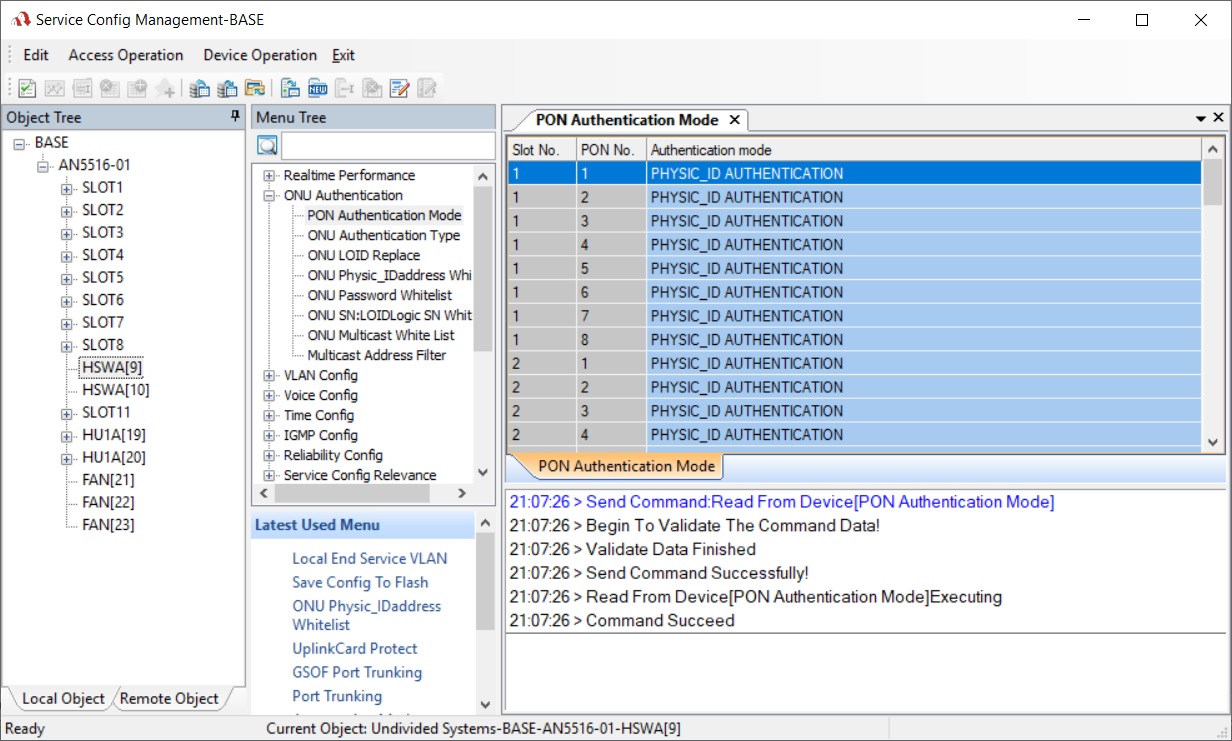Viewport: 1232px width, 741px height.
Task: Switch to the Remote Object tab
Action: (169, 699)
